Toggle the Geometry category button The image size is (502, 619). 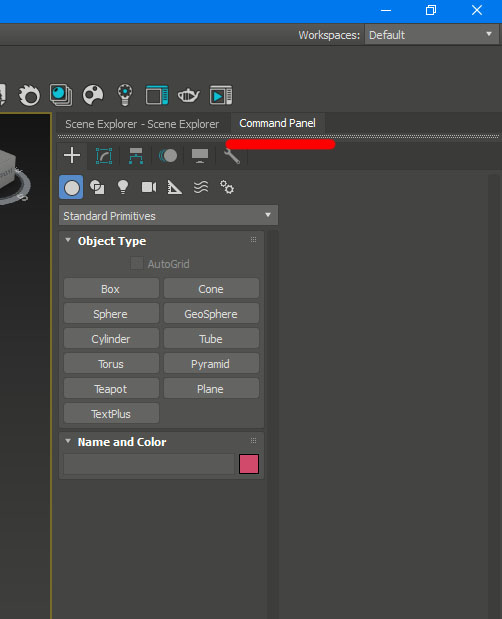pyautogui.click(x=71, y=187)
